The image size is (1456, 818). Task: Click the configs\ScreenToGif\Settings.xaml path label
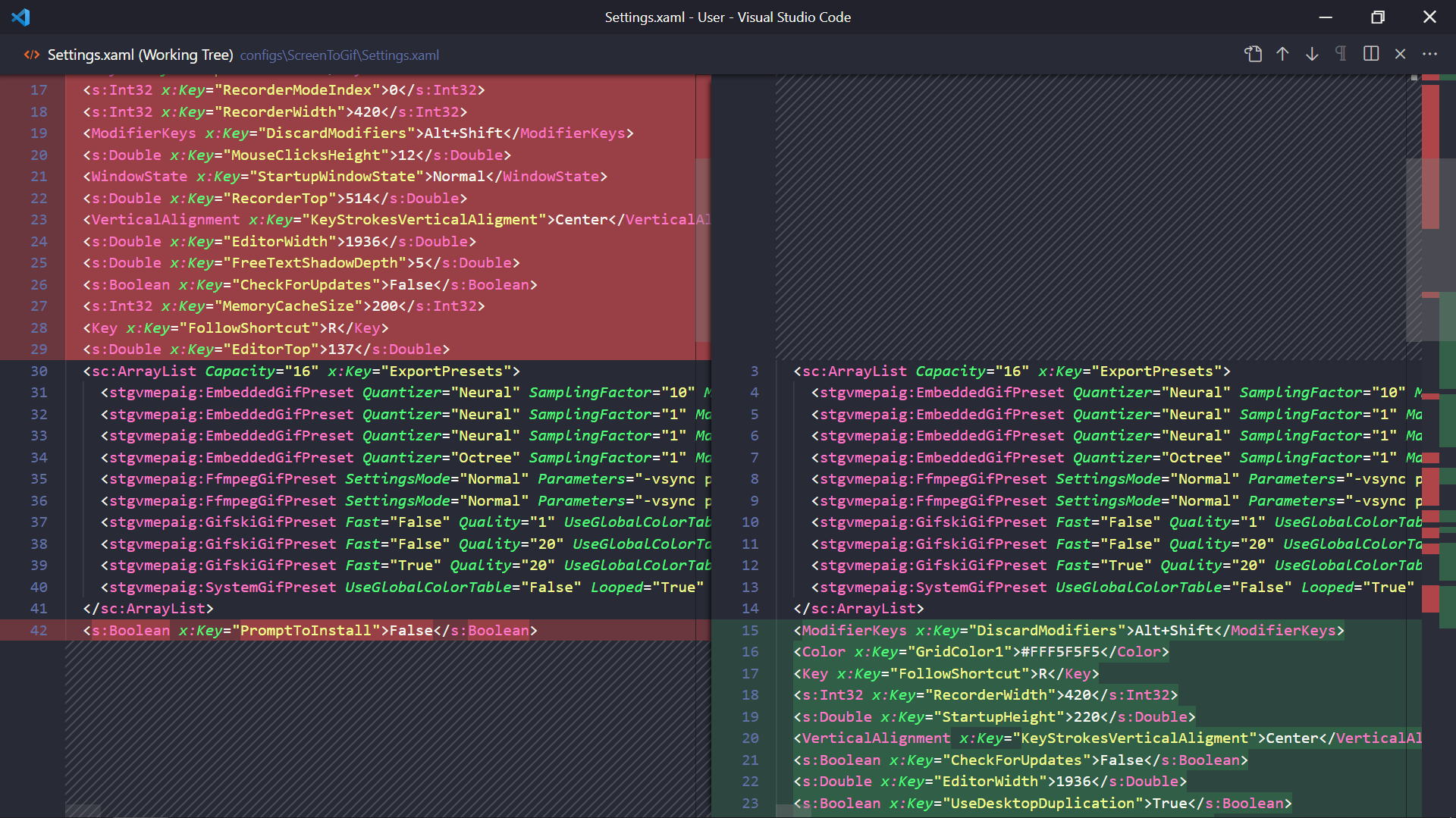(340, 55)
